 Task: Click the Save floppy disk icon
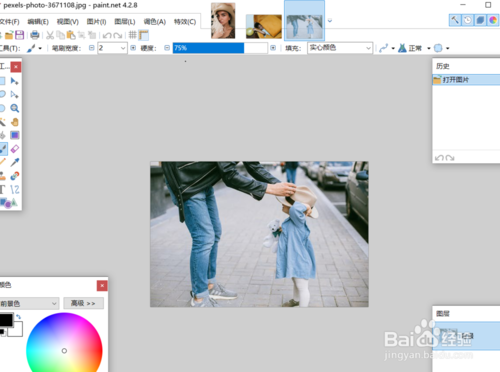20,35
